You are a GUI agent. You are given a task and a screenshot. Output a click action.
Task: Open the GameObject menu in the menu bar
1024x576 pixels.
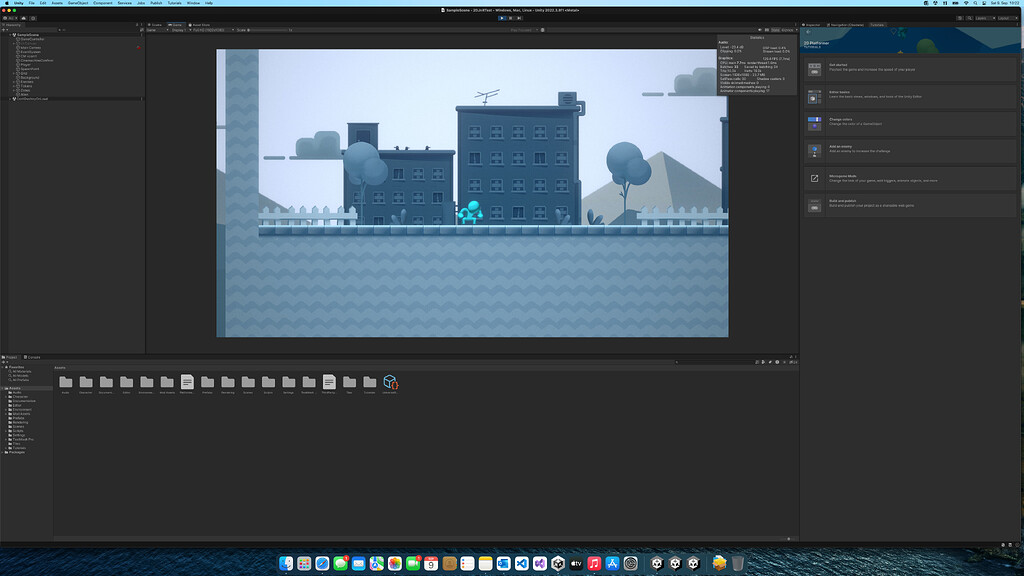[79, 3]
